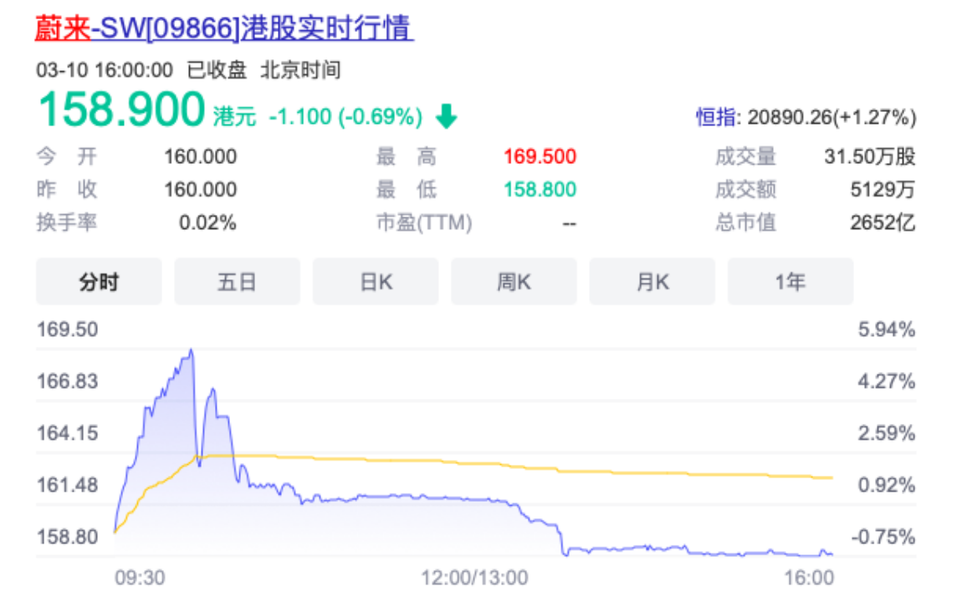Click the intraday price peak on chart
The image size is (962, 602).
coord(191,351)
